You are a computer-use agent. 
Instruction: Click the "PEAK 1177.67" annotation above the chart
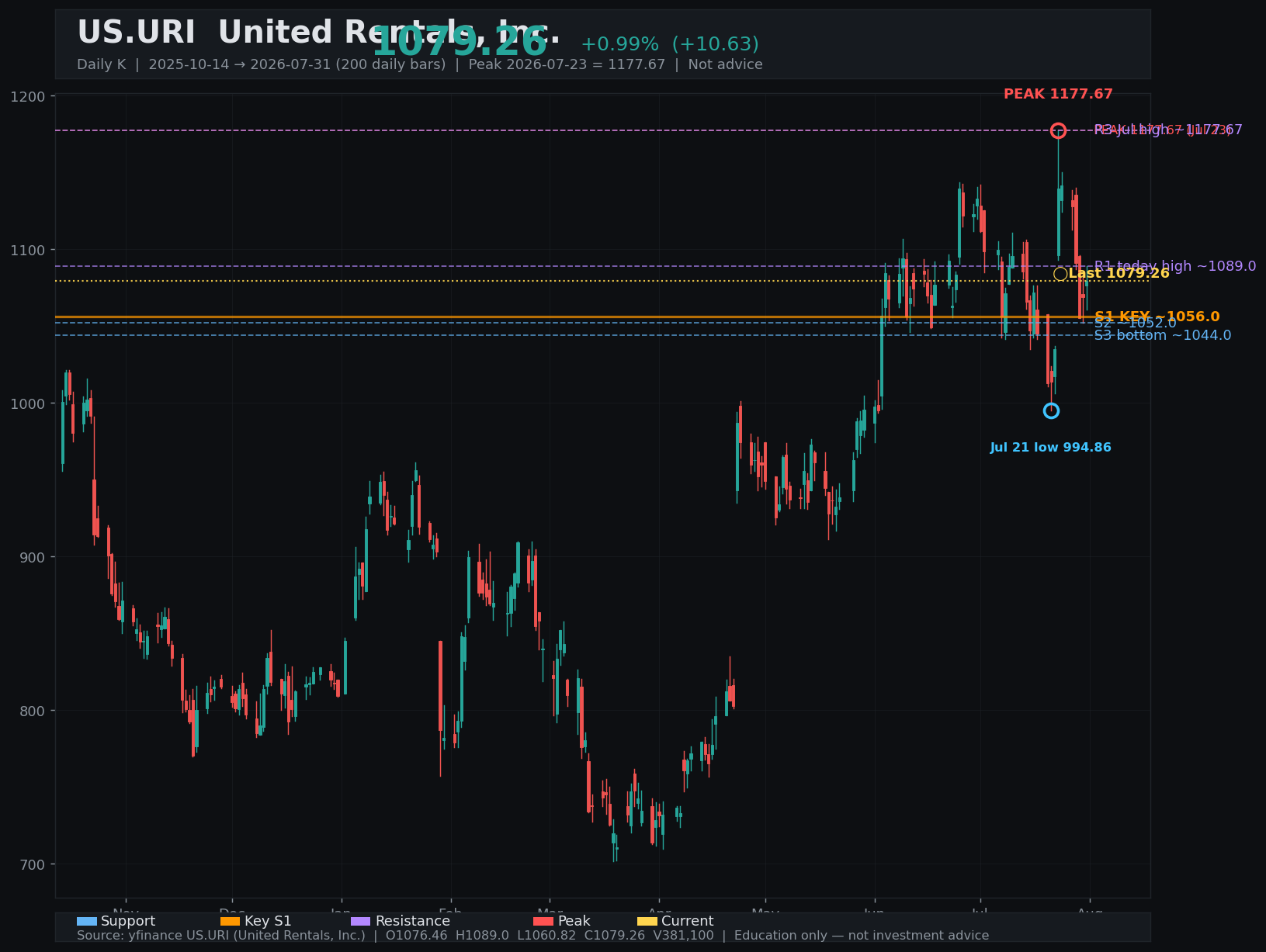pyautogui.click(x=1058, y=94)
